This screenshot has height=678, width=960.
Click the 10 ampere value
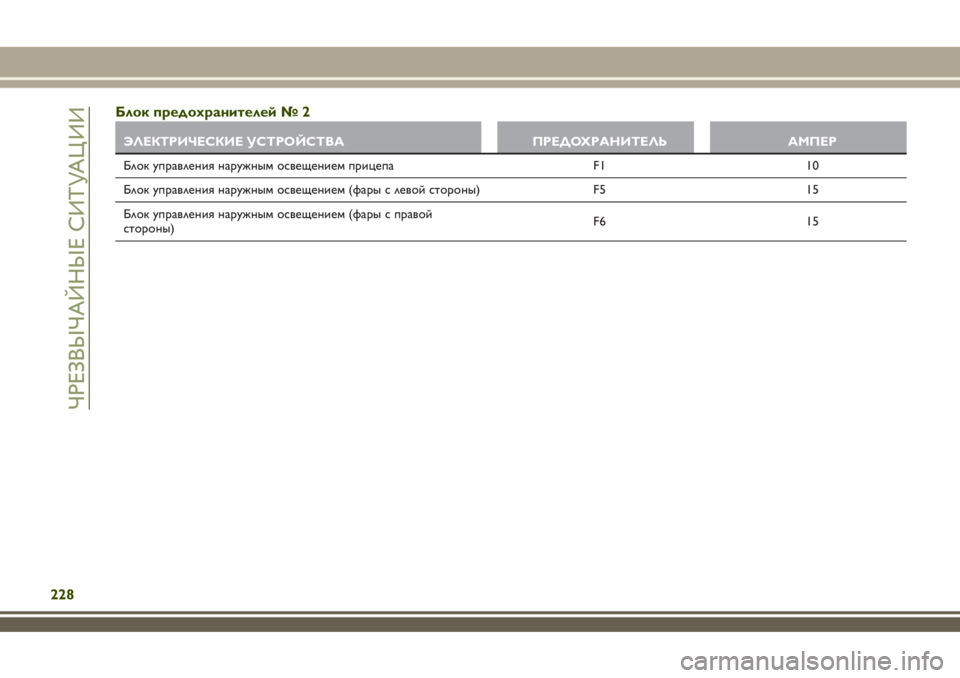click(811, 165)
